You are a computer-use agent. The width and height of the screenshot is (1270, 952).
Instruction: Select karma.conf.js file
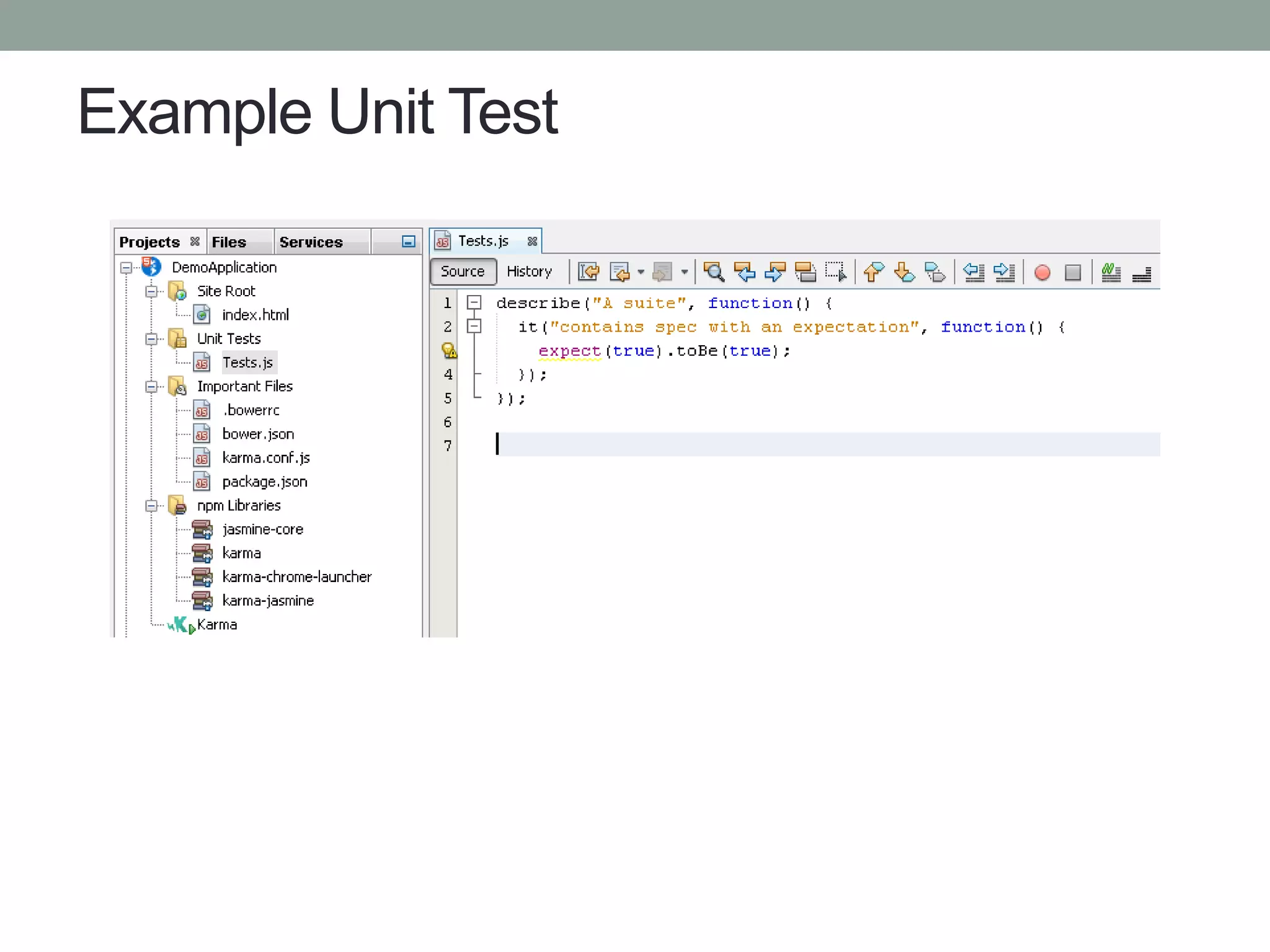266,458
